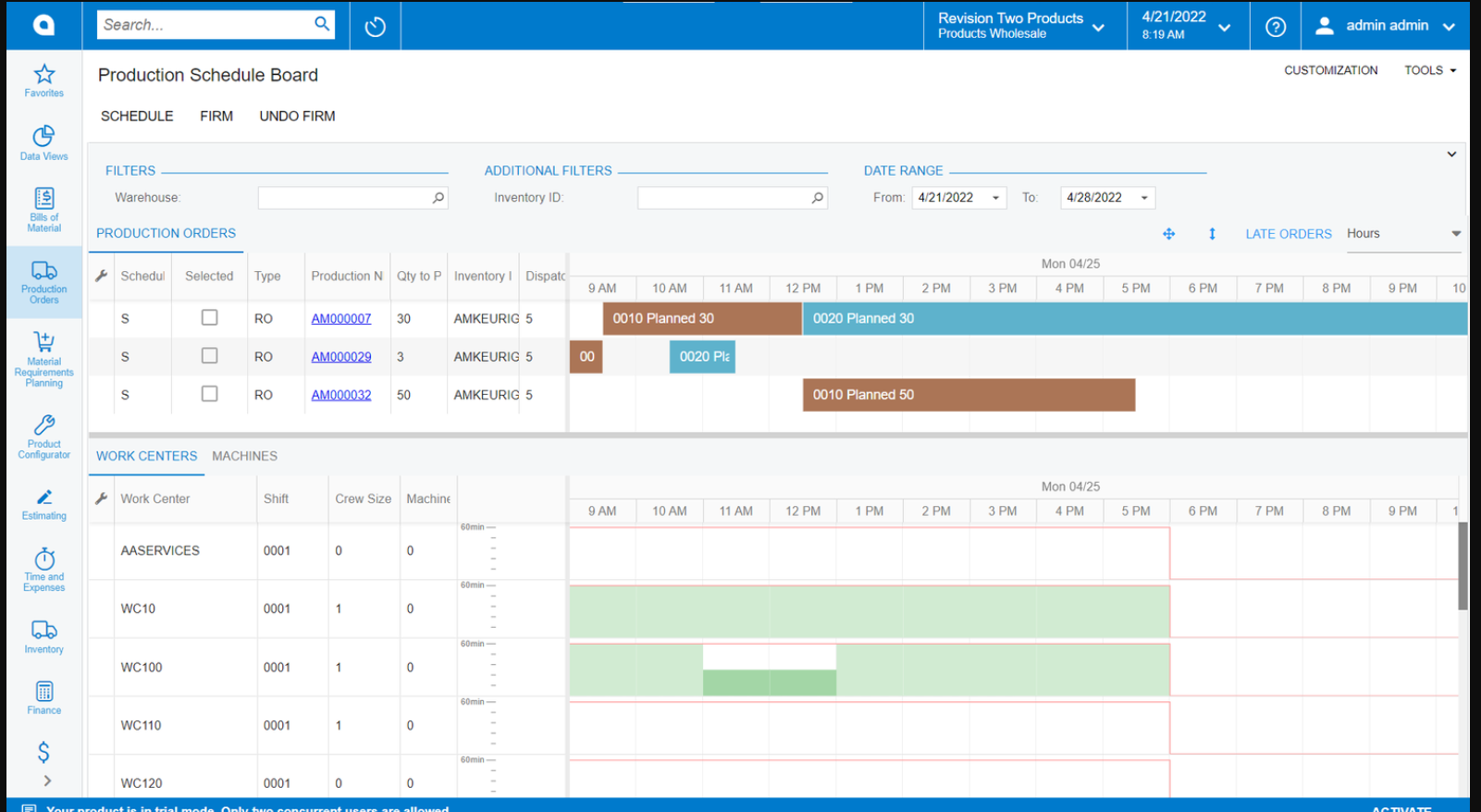Click the LATE ORDERS link
The image size is (1481, 812).
click(x=1289, y=234)
